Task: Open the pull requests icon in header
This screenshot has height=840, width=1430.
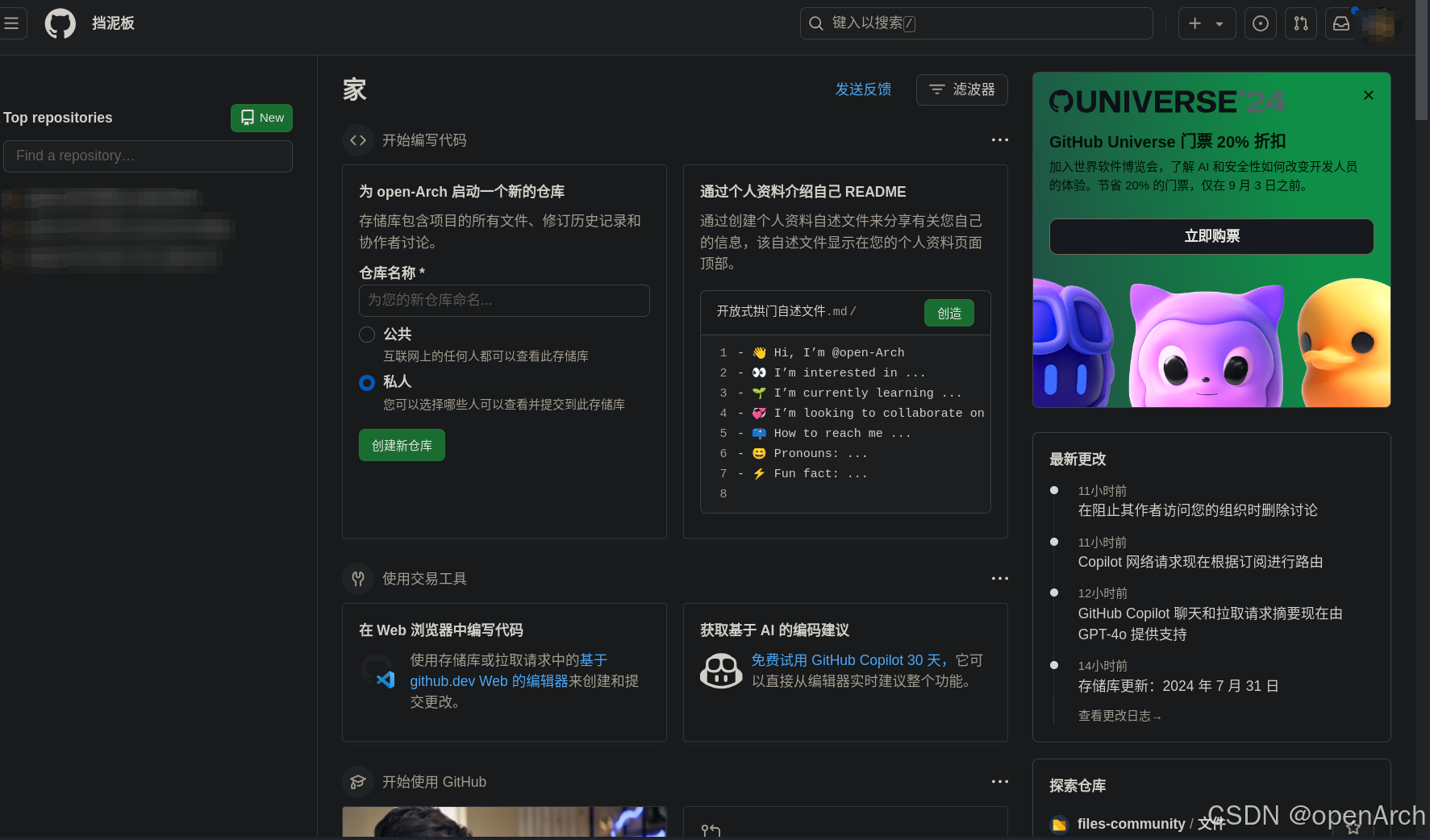Action: coord(1301,23)
